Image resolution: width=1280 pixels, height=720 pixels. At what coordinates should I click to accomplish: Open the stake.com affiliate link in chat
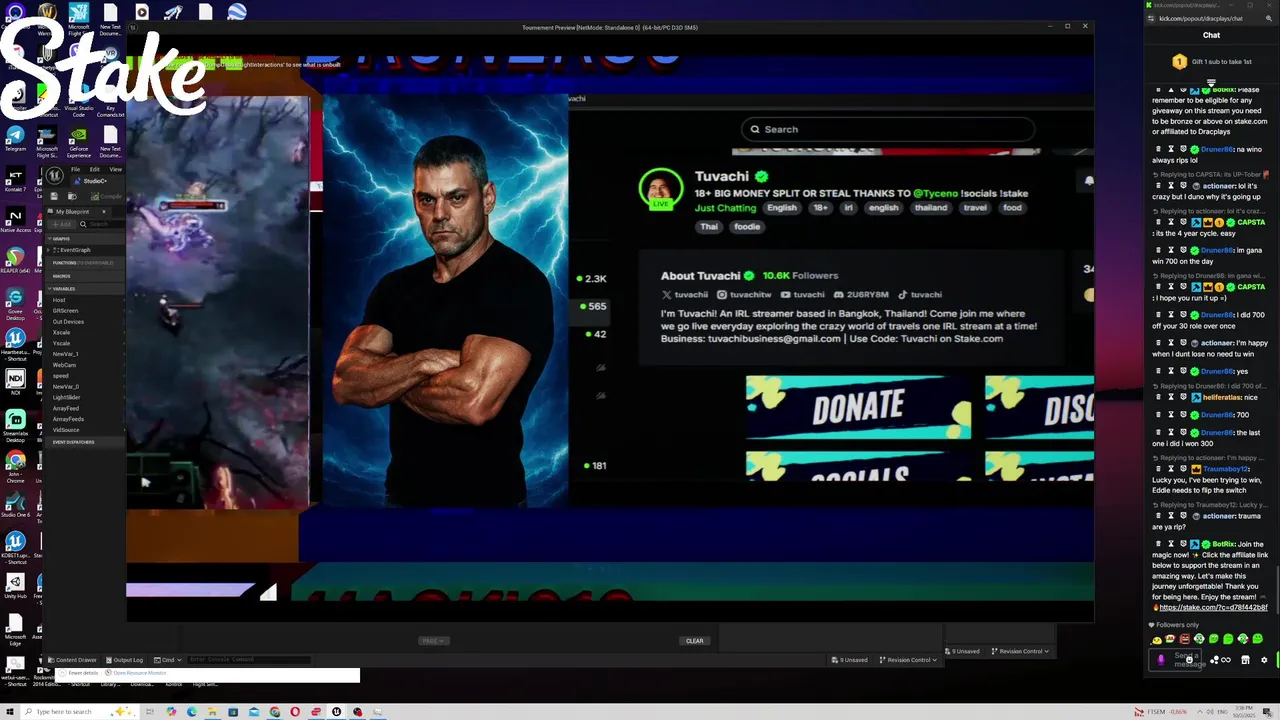point(1213,607)
